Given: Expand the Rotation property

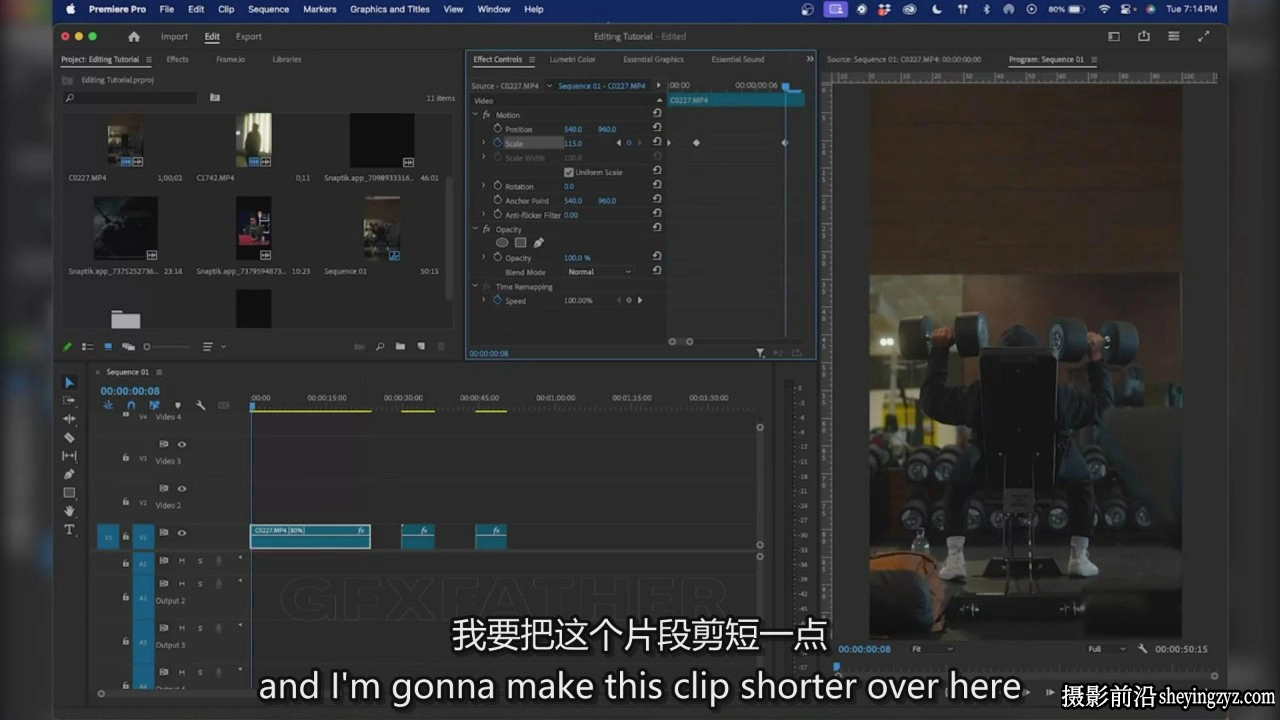Looking at the screenshot, I should (484, 186).
